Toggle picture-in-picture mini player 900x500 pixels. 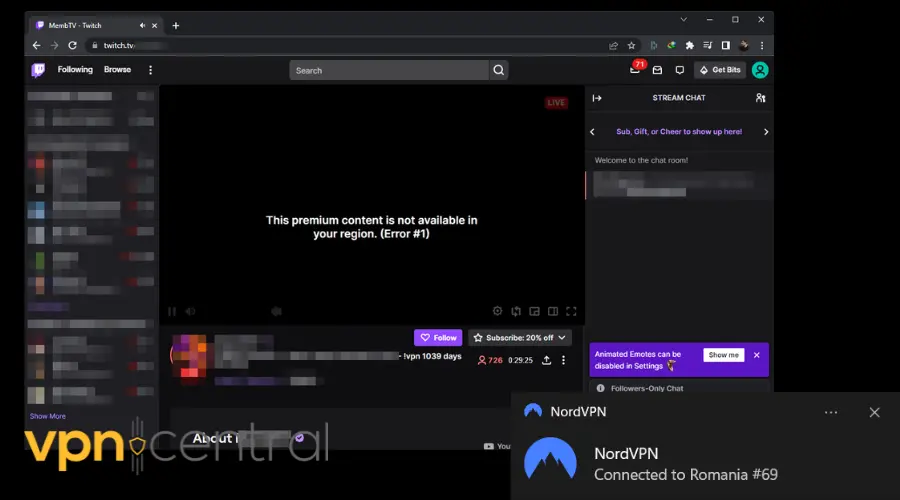point(534,311)
